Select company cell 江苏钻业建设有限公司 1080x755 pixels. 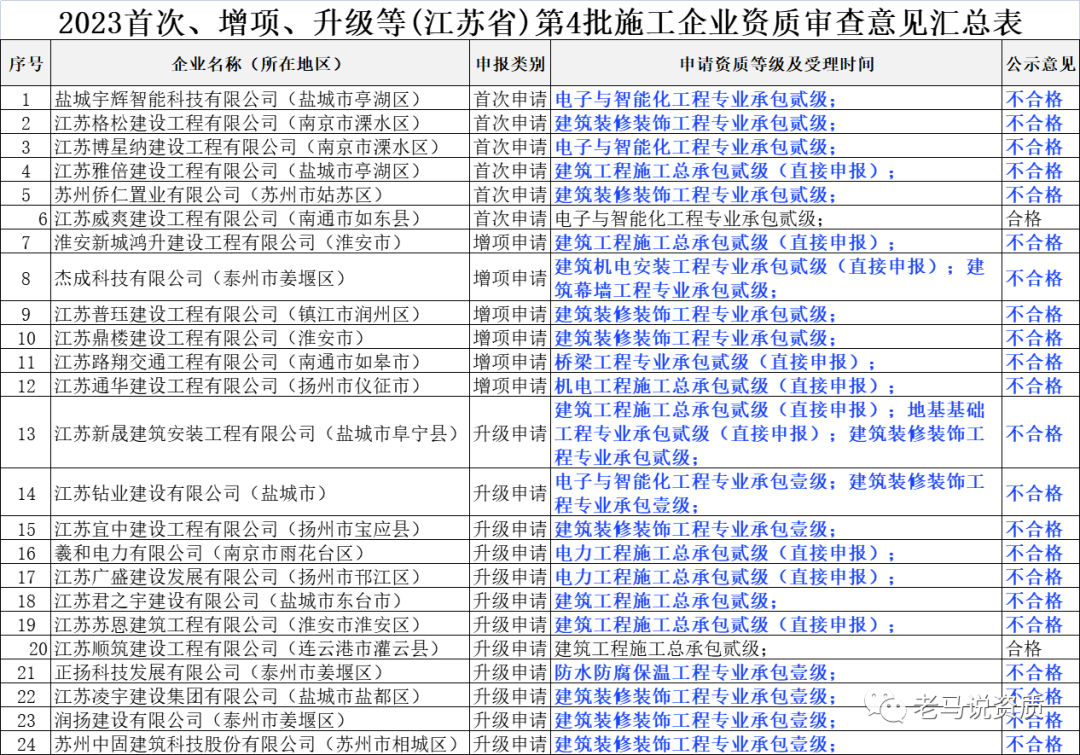[260, 493]
